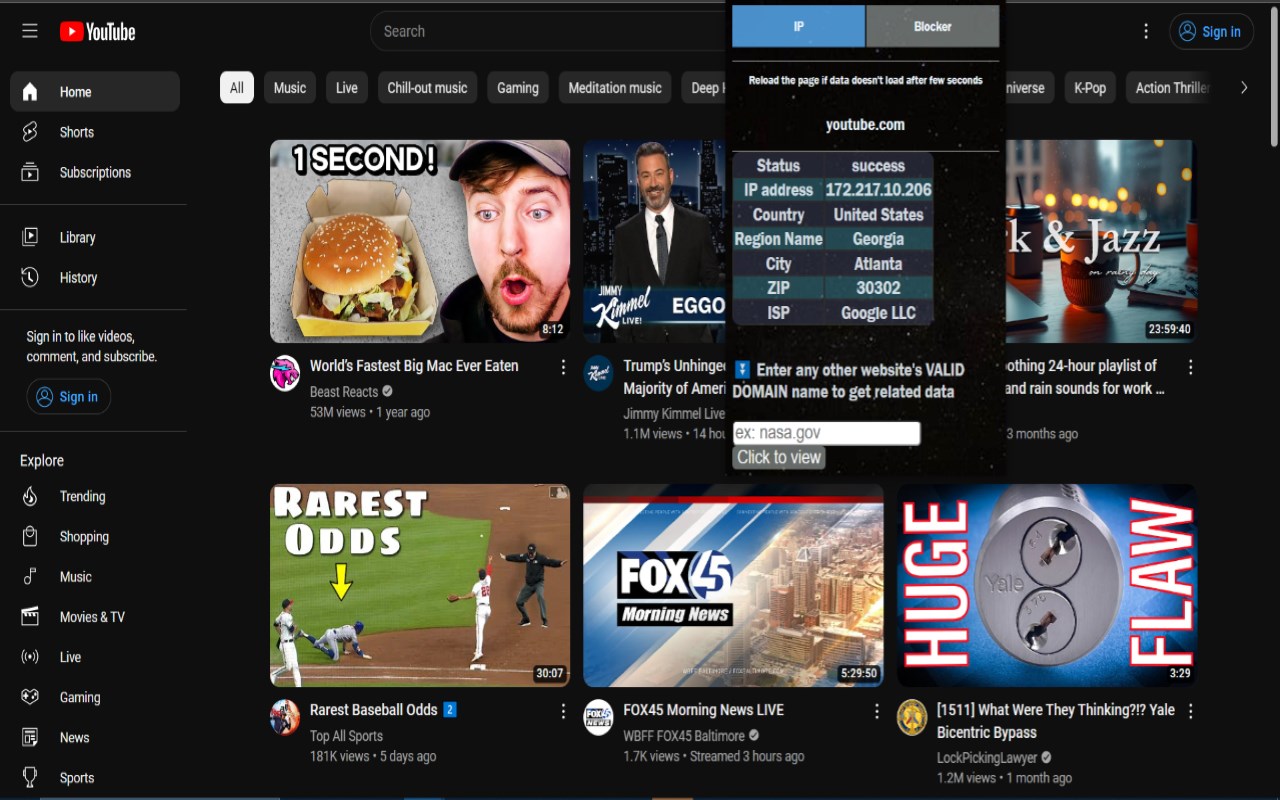Image resolution: width=1280 pixels, height=800 pixels.
Task: Open Trending flame icon
Action: point(30,496)
